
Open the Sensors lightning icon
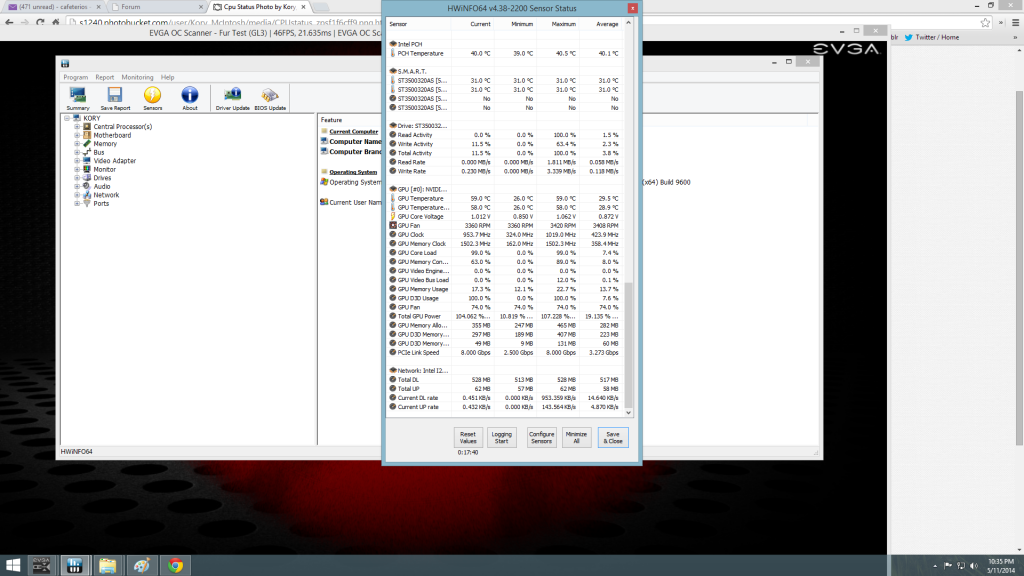153,97
